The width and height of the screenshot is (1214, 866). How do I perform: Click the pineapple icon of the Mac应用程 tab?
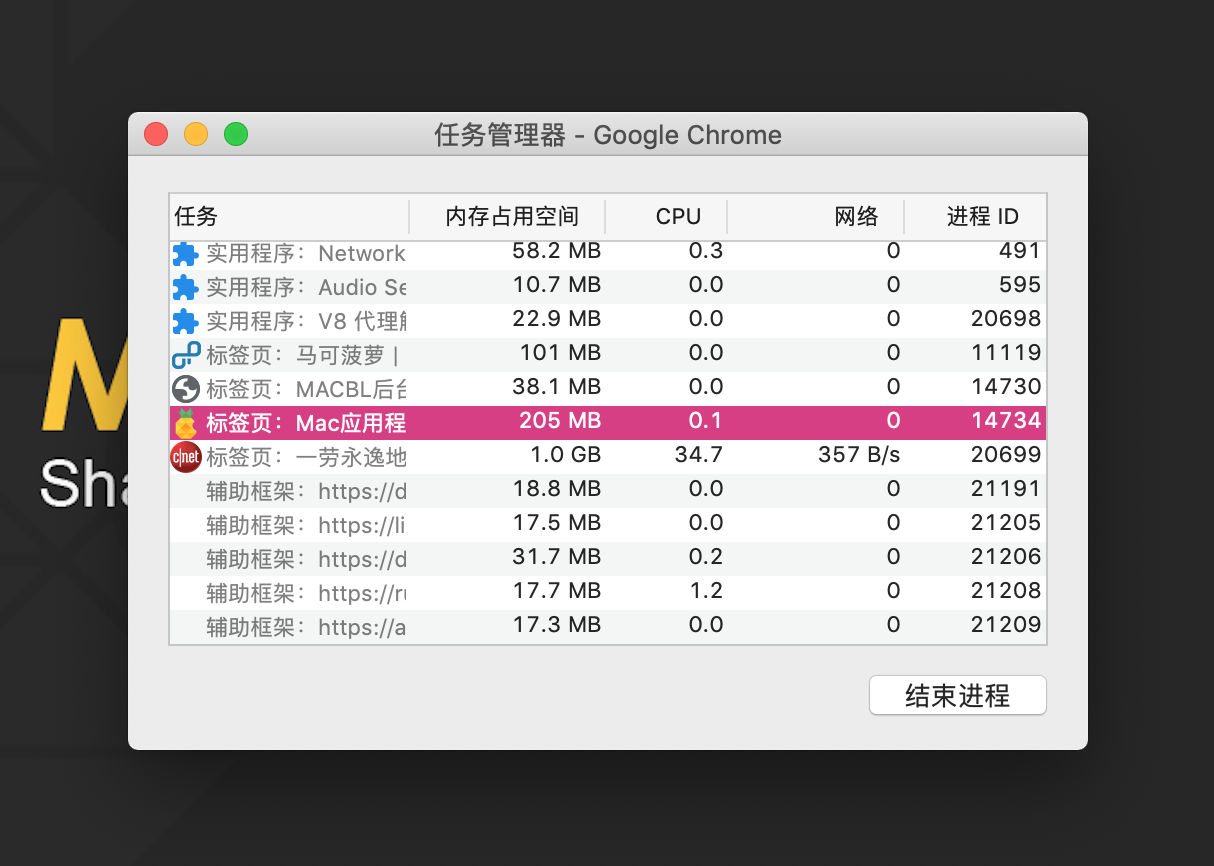coord(186,424)
